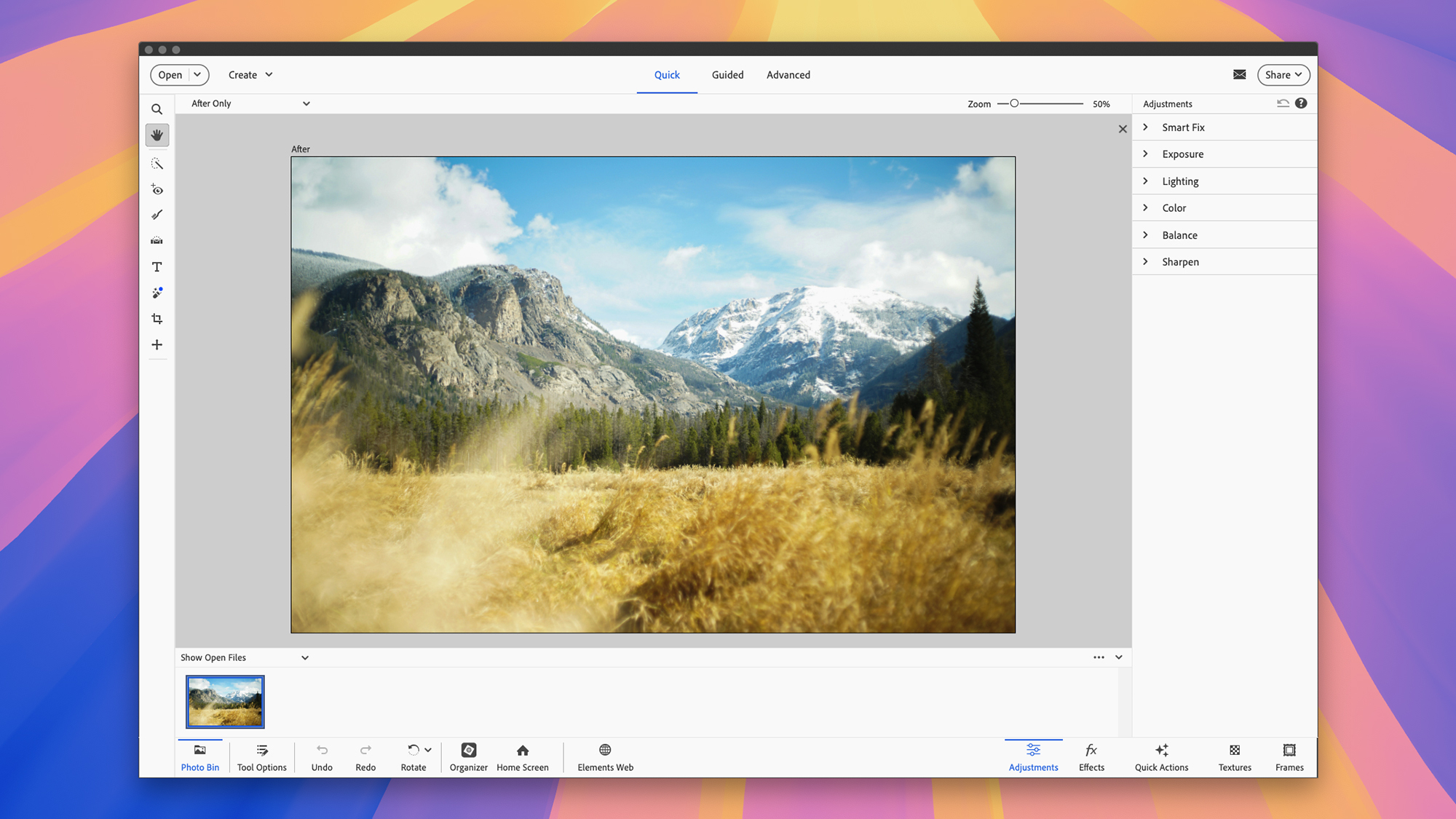This screenshot has width=1456, height=819.
Task: Expand the Smart Fix adjustment
Action: tap(1183, 127)
